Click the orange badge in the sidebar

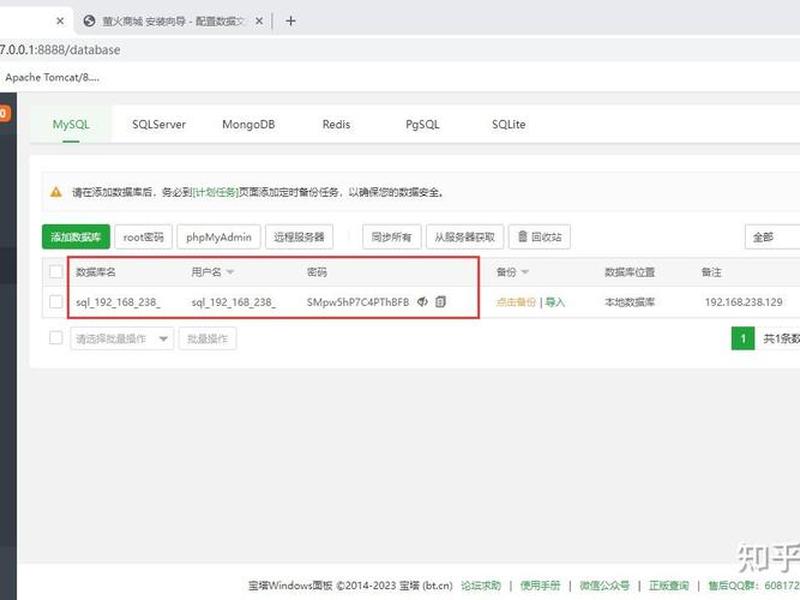pos(4,113)
